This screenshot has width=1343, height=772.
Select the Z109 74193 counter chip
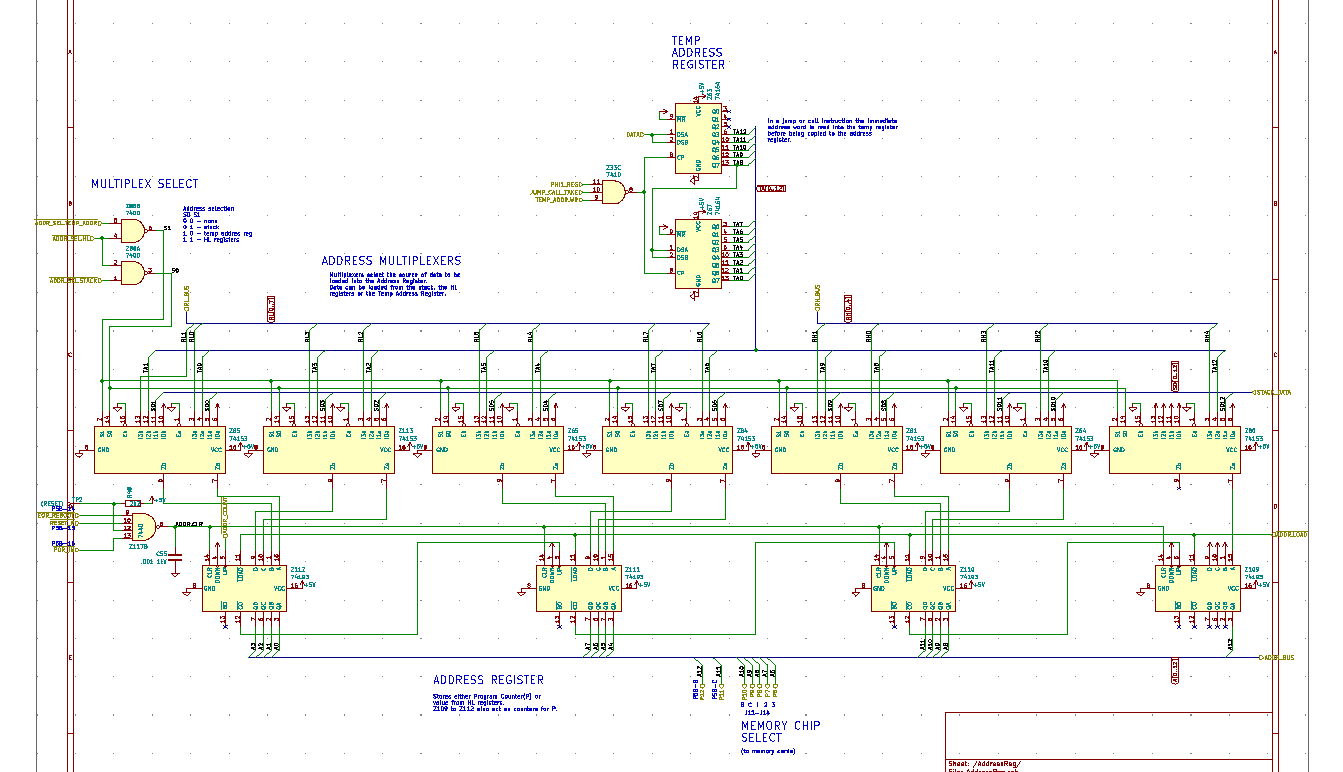click(x=1198, y=589)
